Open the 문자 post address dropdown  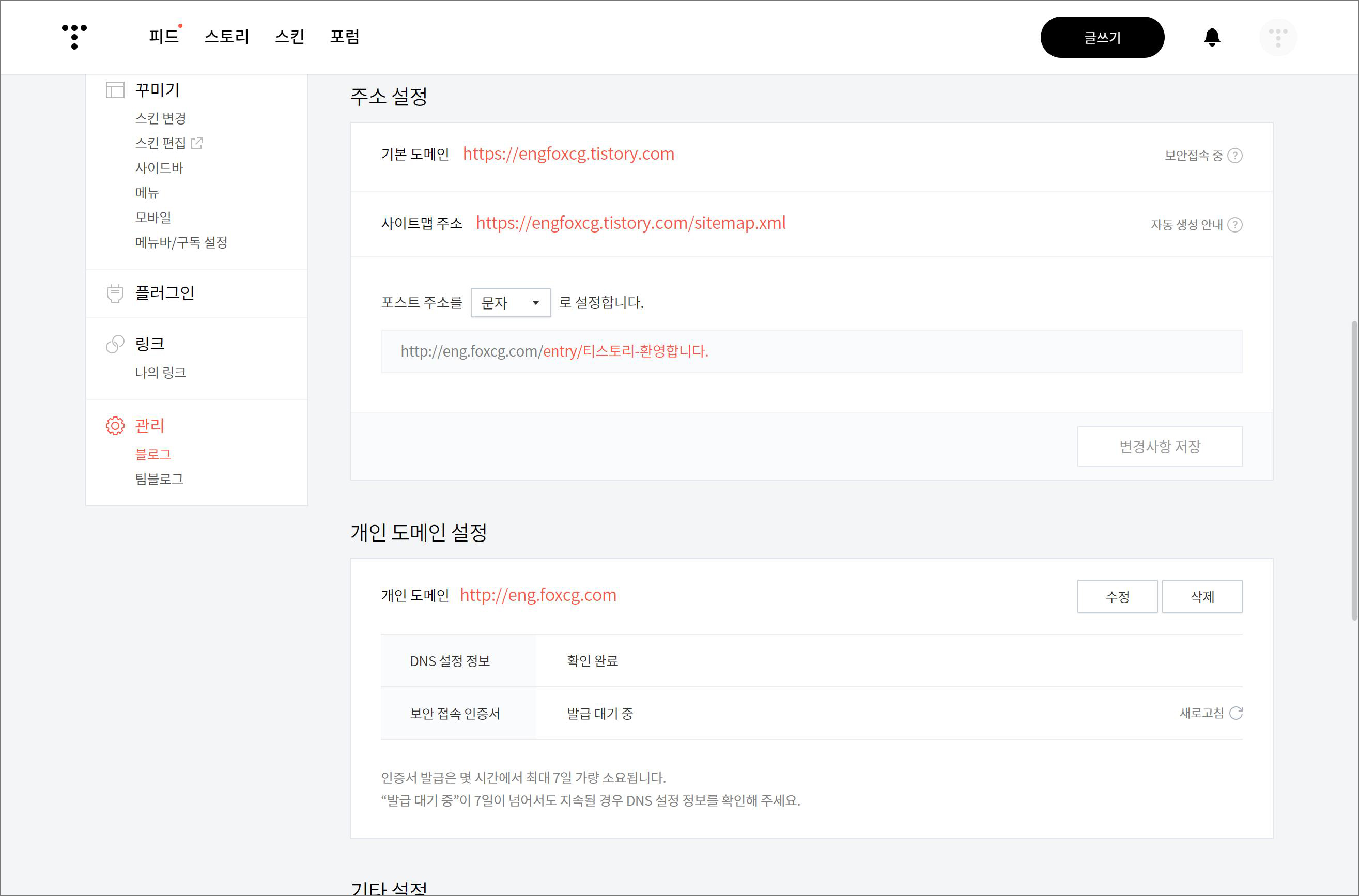[x=511, y=303]
